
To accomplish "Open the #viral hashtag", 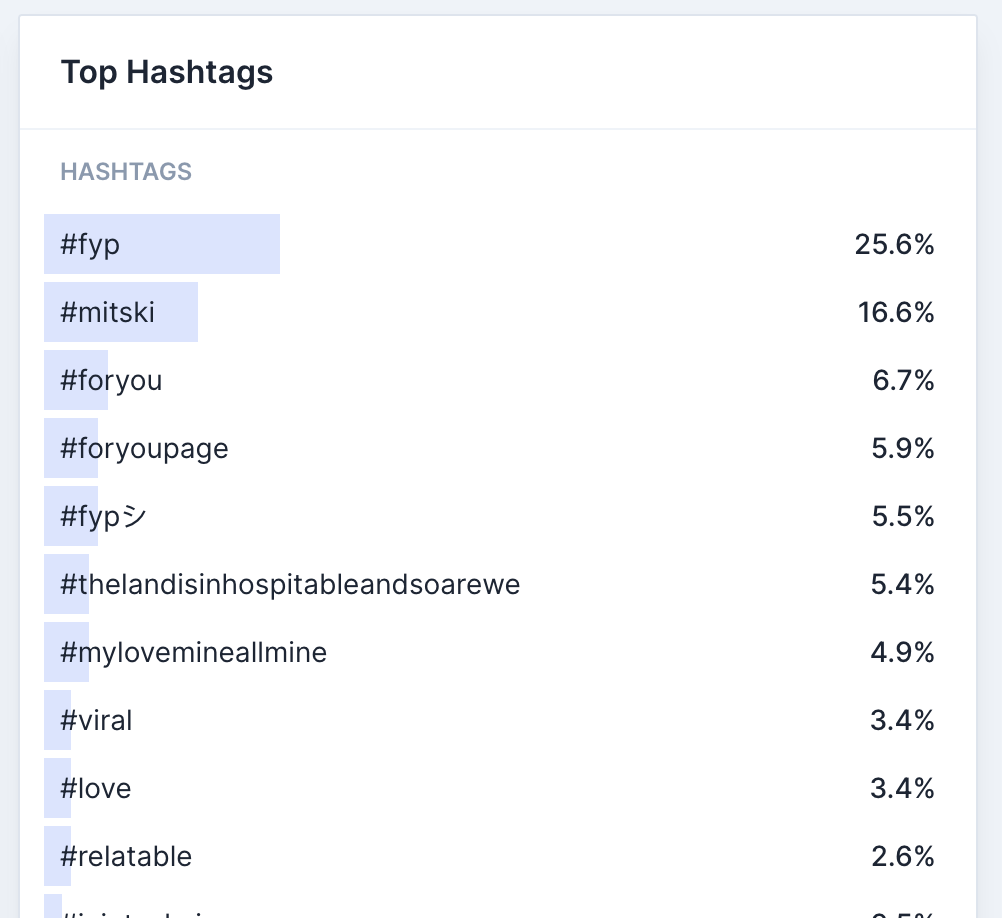I will pos(97,720).
